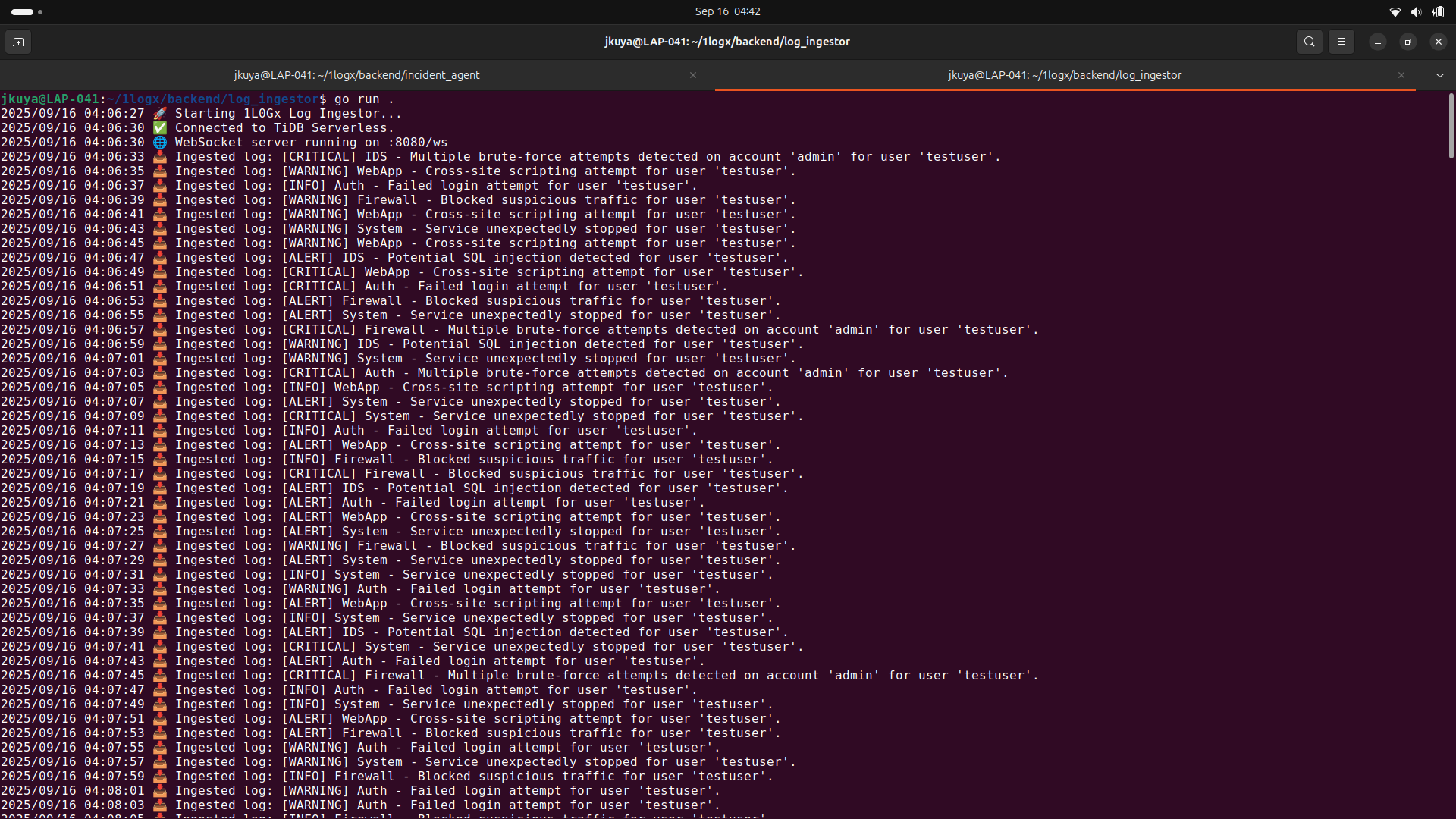This screenshot has height=819, width=1456.
Task: Close the terminal window
Action: pos(1438,42)
